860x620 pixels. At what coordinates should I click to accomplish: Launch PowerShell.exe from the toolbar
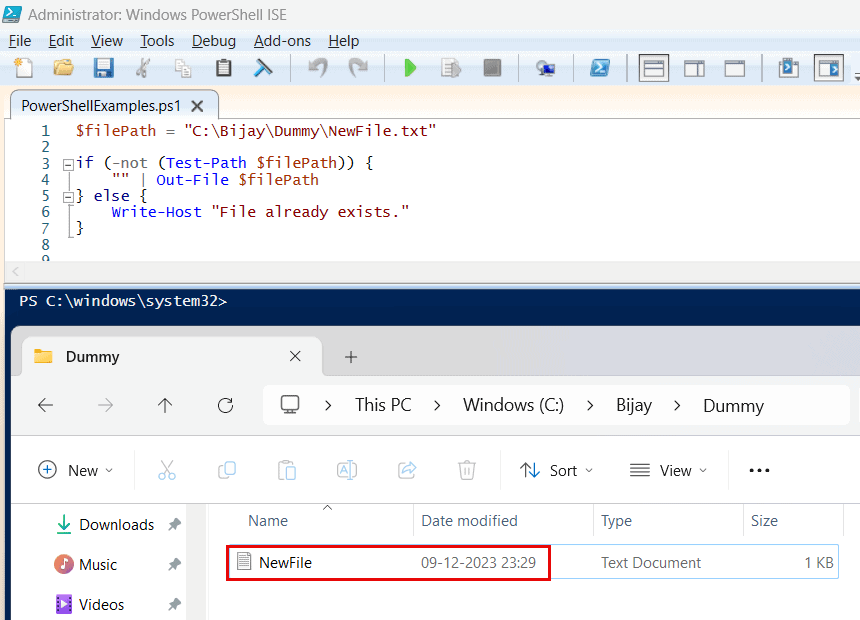[x=601, y=68]
